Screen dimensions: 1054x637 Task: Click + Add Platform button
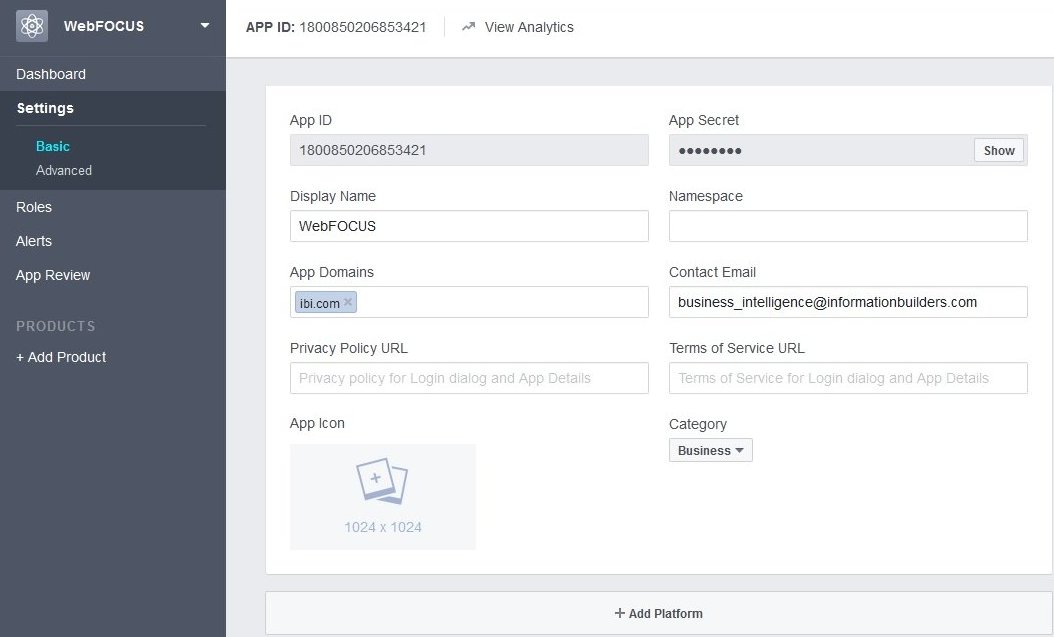tap(659, 613)
